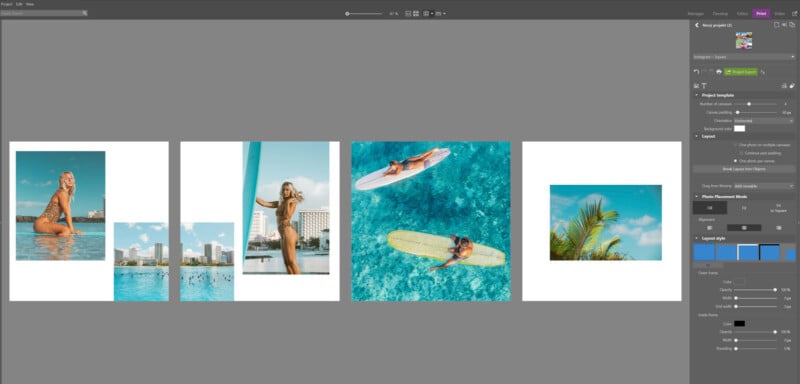Choose the first blue layout style thumbnail
Screen dimensions: 800x384
(704, 252)
